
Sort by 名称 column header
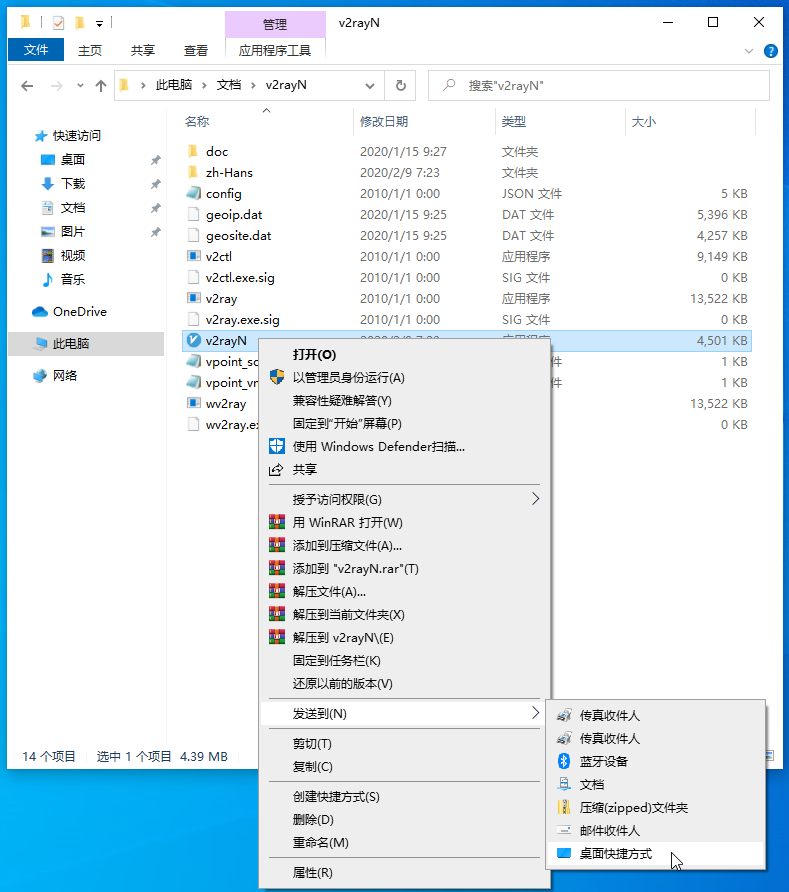[197, 121]
